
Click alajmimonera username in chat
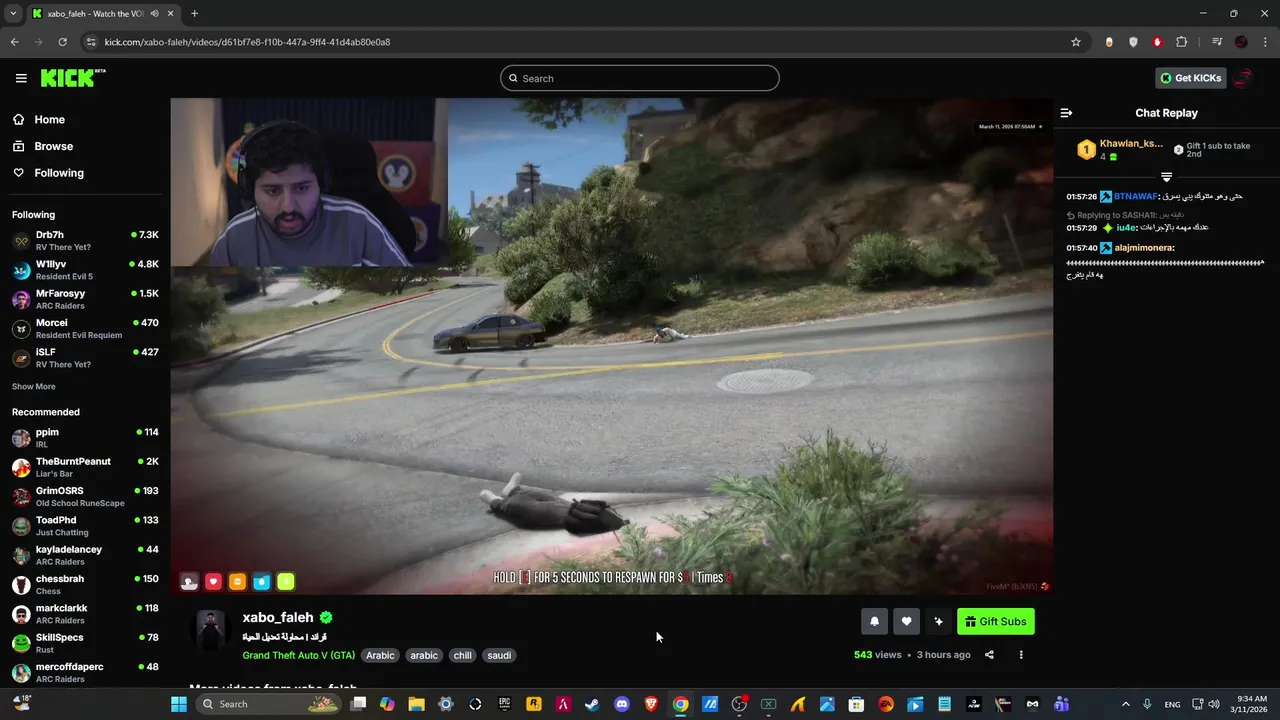[1144, 247]
